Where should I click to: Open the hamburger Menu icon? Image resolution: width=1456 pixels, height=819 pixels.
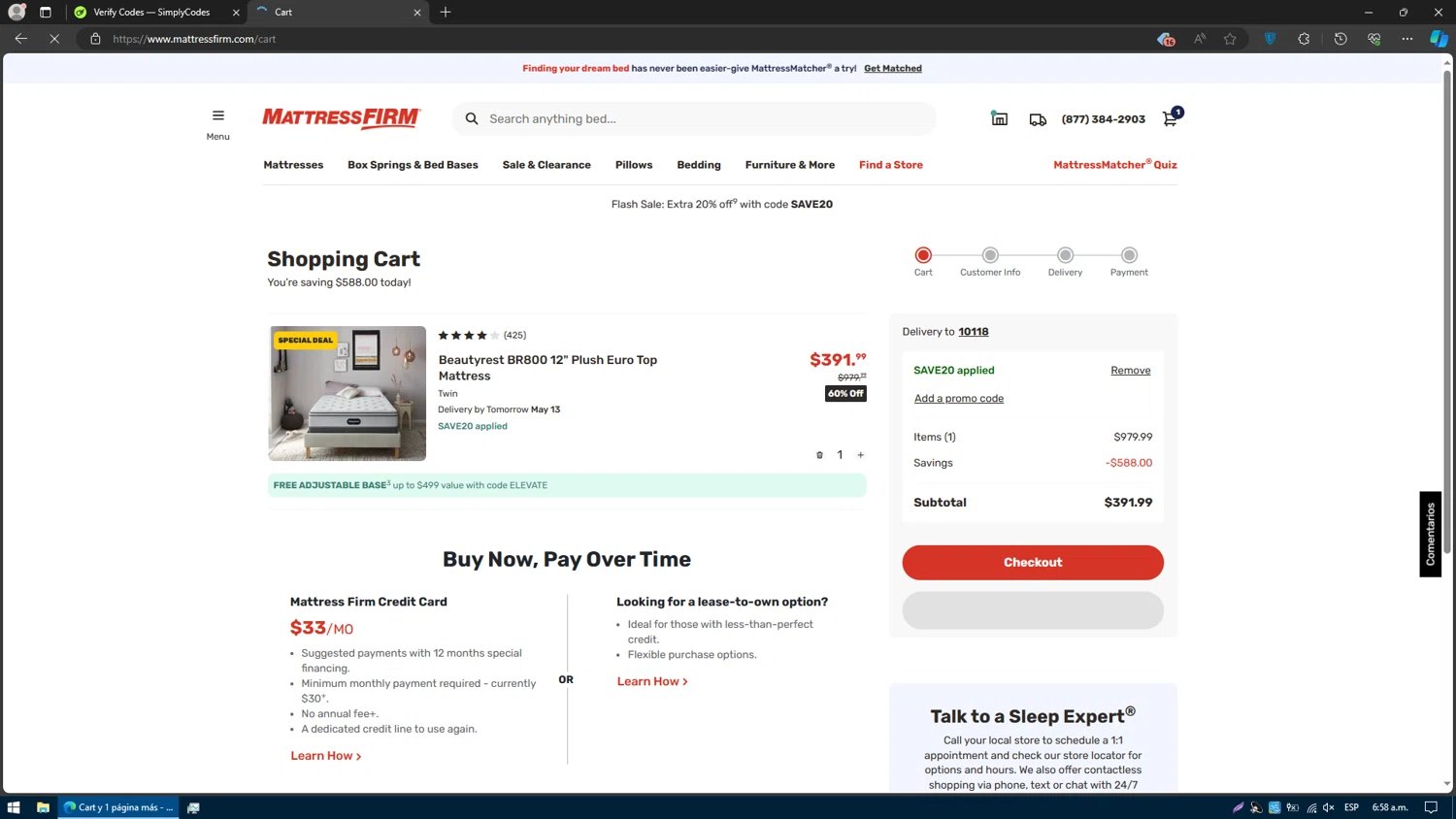[217, 115]
